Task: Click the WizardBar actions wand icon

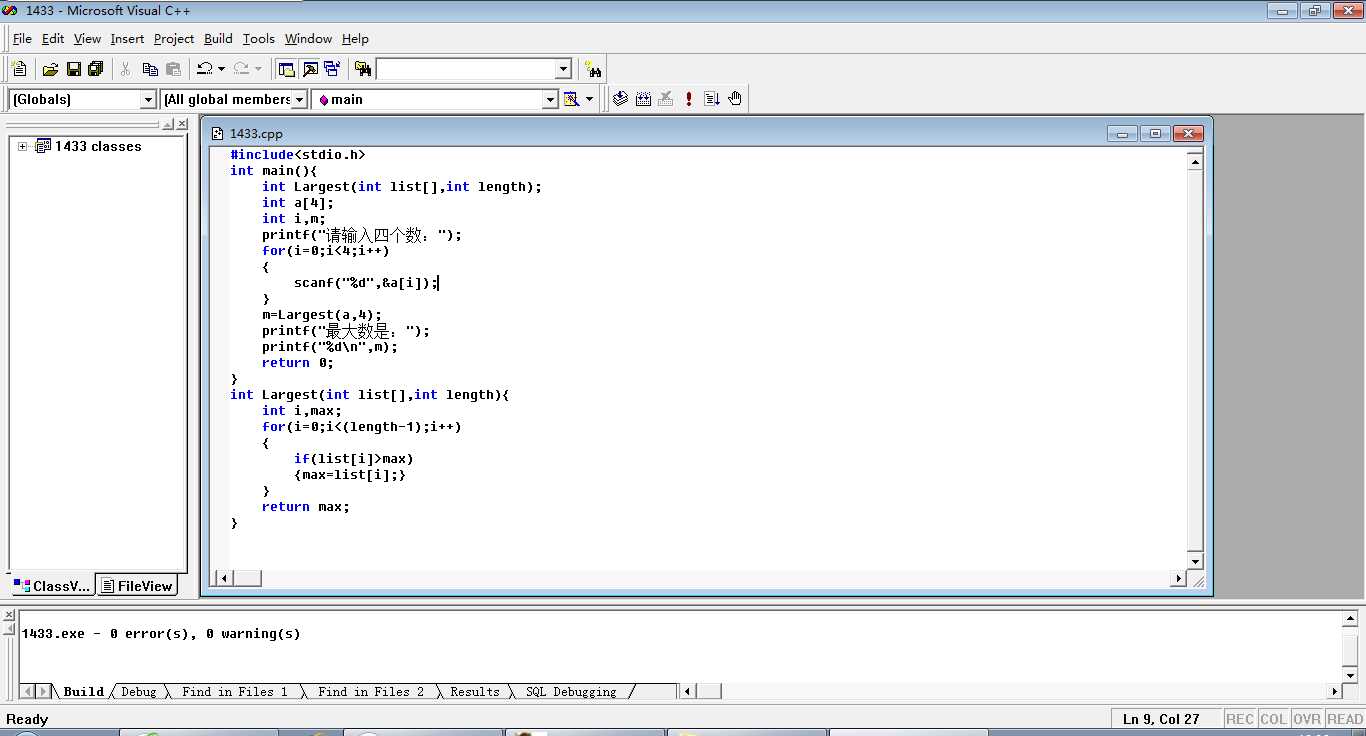Action: (x=572, y=99)
